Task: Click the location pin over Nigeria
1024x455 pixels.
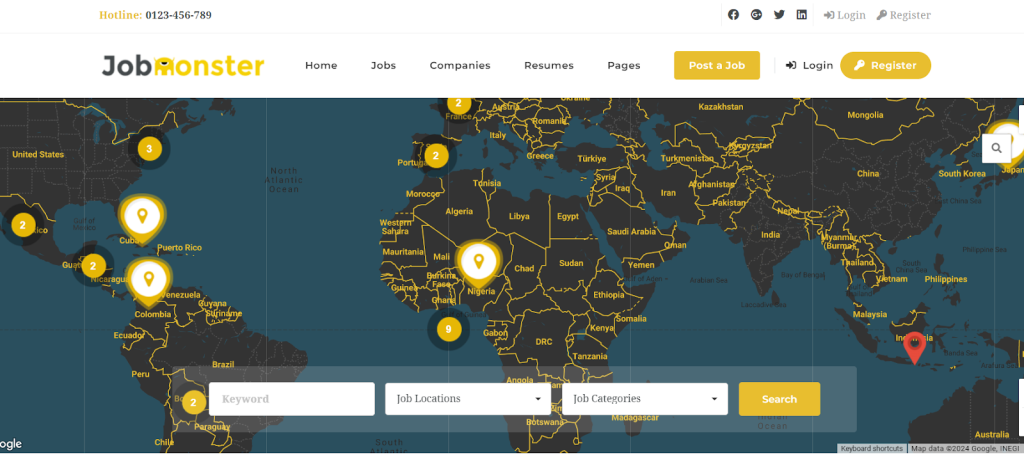Action: (479, 264)
